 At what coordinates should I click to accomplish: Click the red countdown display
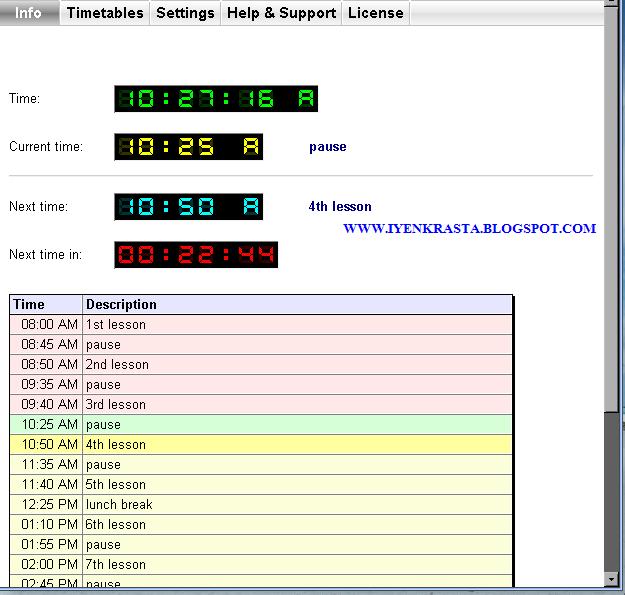[196, 255]
